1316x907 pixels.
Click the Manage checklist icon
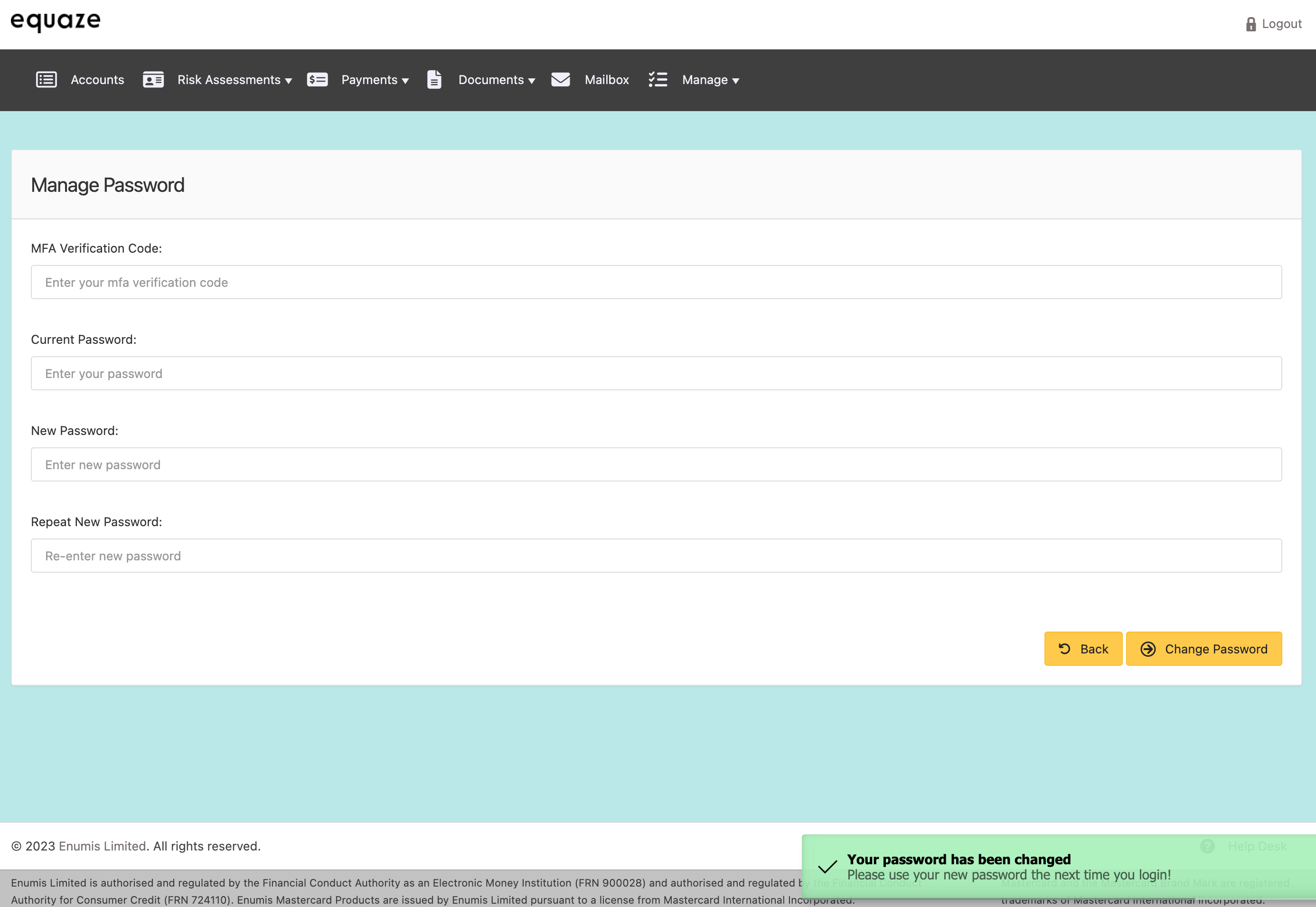point(658,80)
